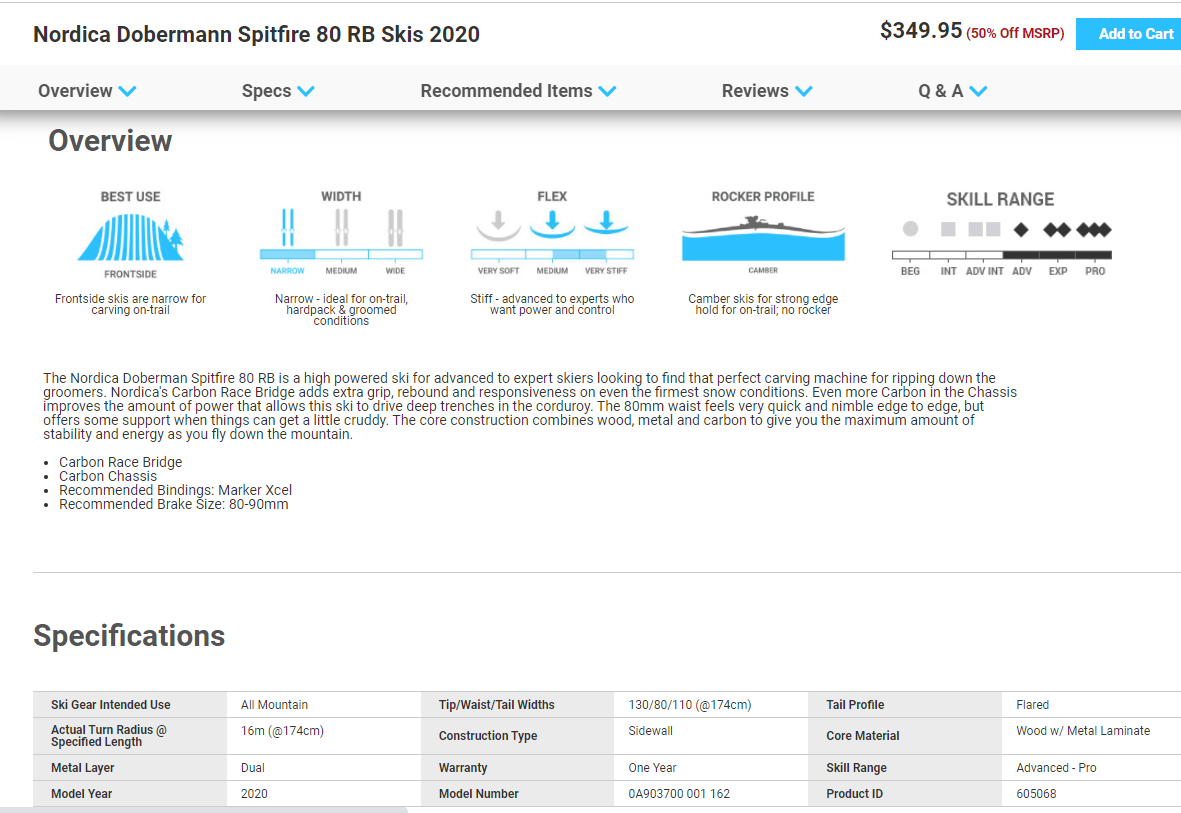Viewport: 1181px width, 813px height.
Task: Click the Flared tail profile value
Action: [x=1033, y=704]
